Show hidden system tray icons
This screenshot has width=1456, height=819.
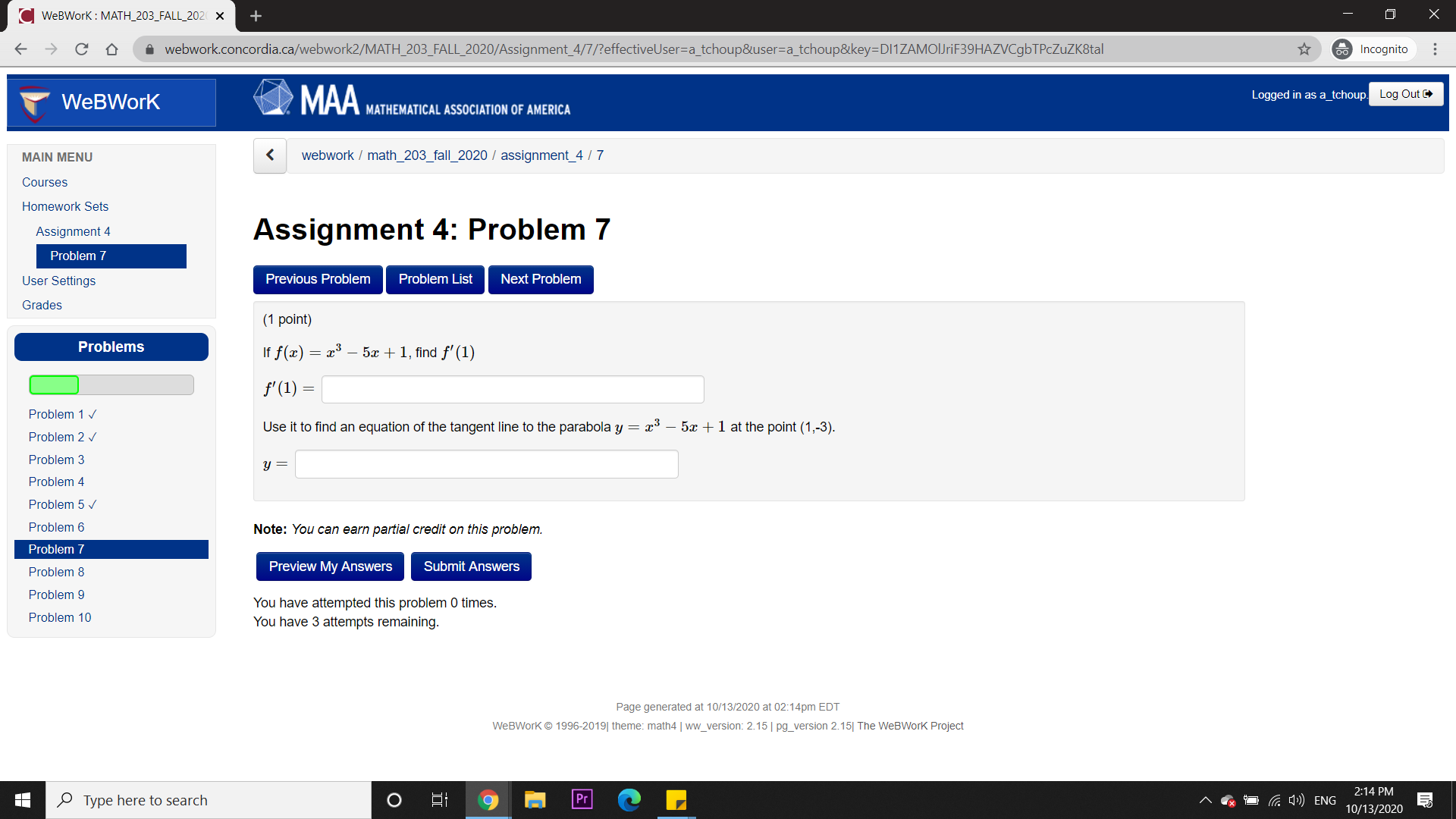click(x=1205, y=800)
